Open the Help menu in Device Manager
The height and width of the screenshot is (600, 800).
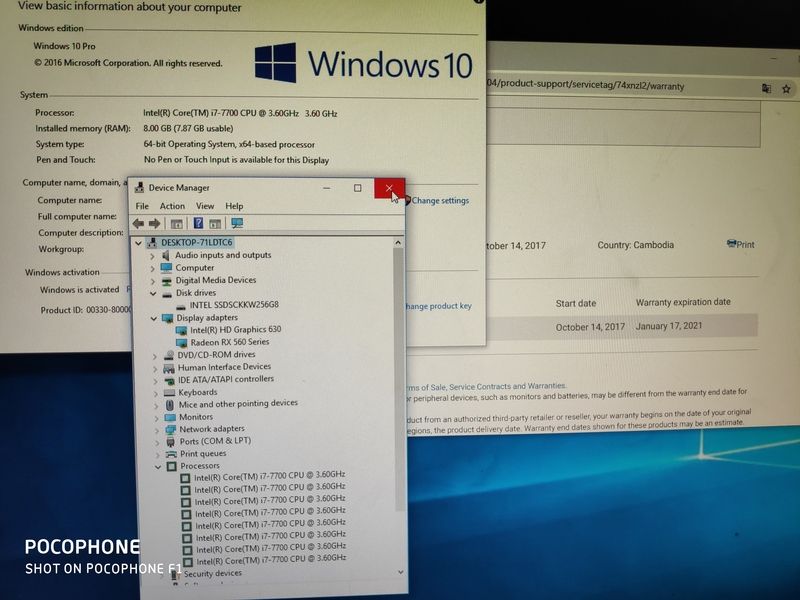[x=234, y=206]
